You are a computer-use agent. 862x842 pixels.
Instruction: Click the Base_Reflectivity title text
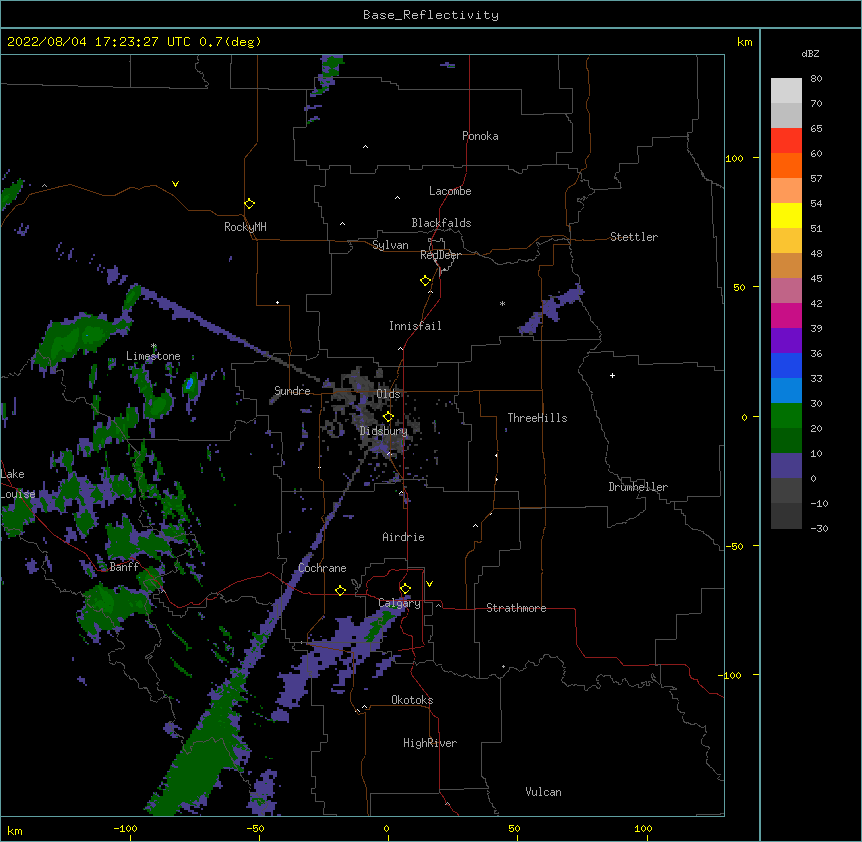click(431, 15)
